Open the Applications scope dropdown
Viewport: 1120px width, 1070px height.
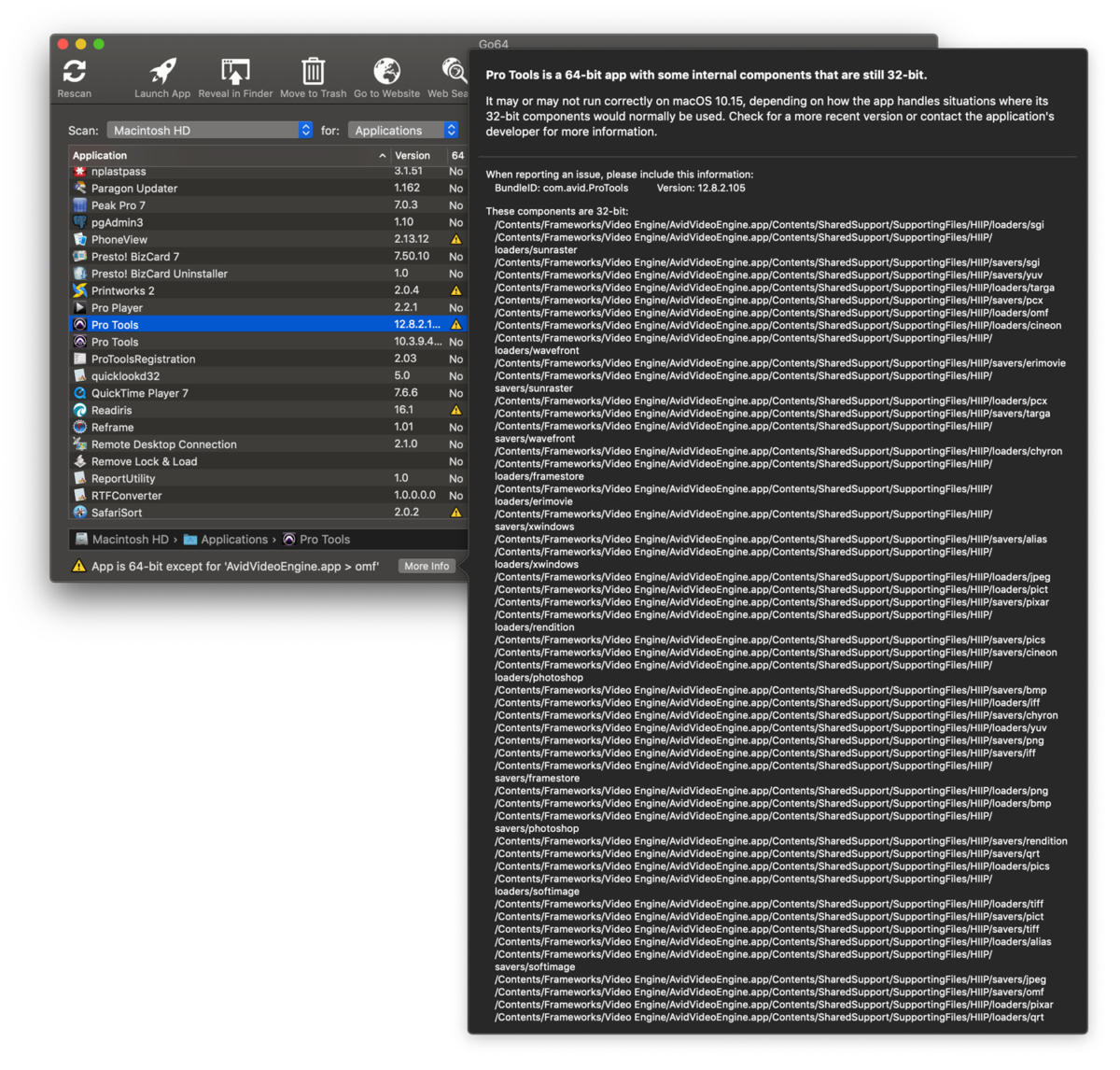403,131
